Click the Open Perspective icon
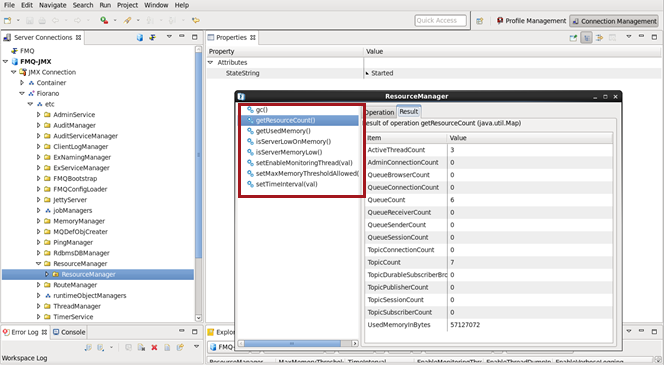This screenshot has width=664, height=365. pyautogui.click(x=479, y=21)
